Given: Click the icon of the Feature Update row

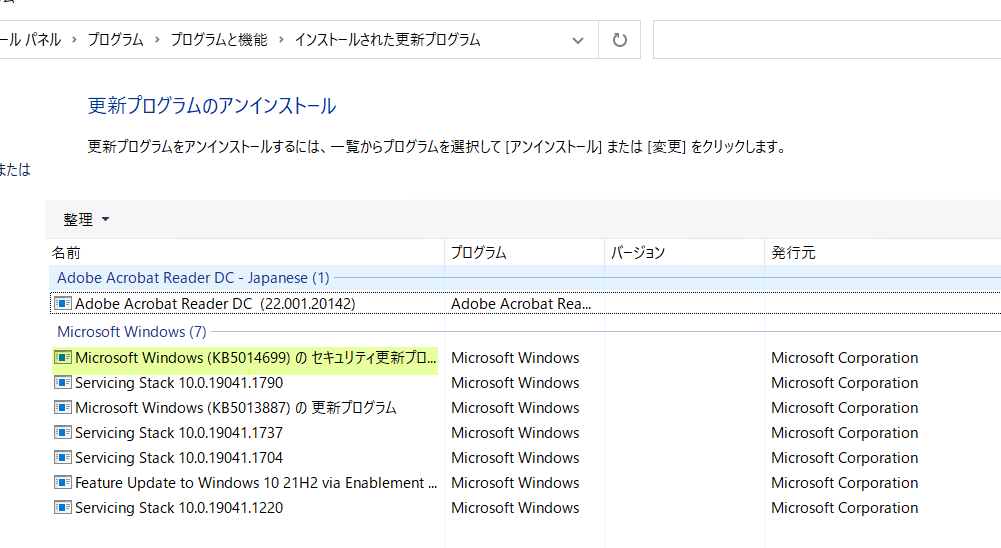Looking at the screenshot, I should tap(63, 483).
